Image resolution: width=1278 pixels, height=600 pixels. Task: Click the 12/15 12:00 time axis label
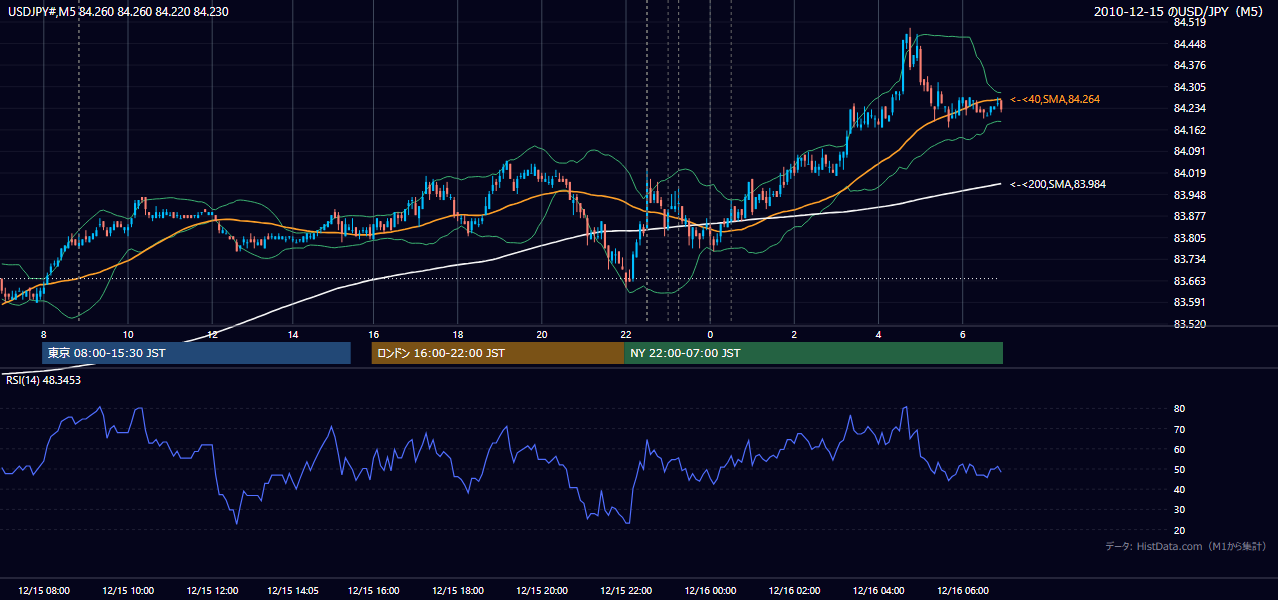(x=212, y=591)
